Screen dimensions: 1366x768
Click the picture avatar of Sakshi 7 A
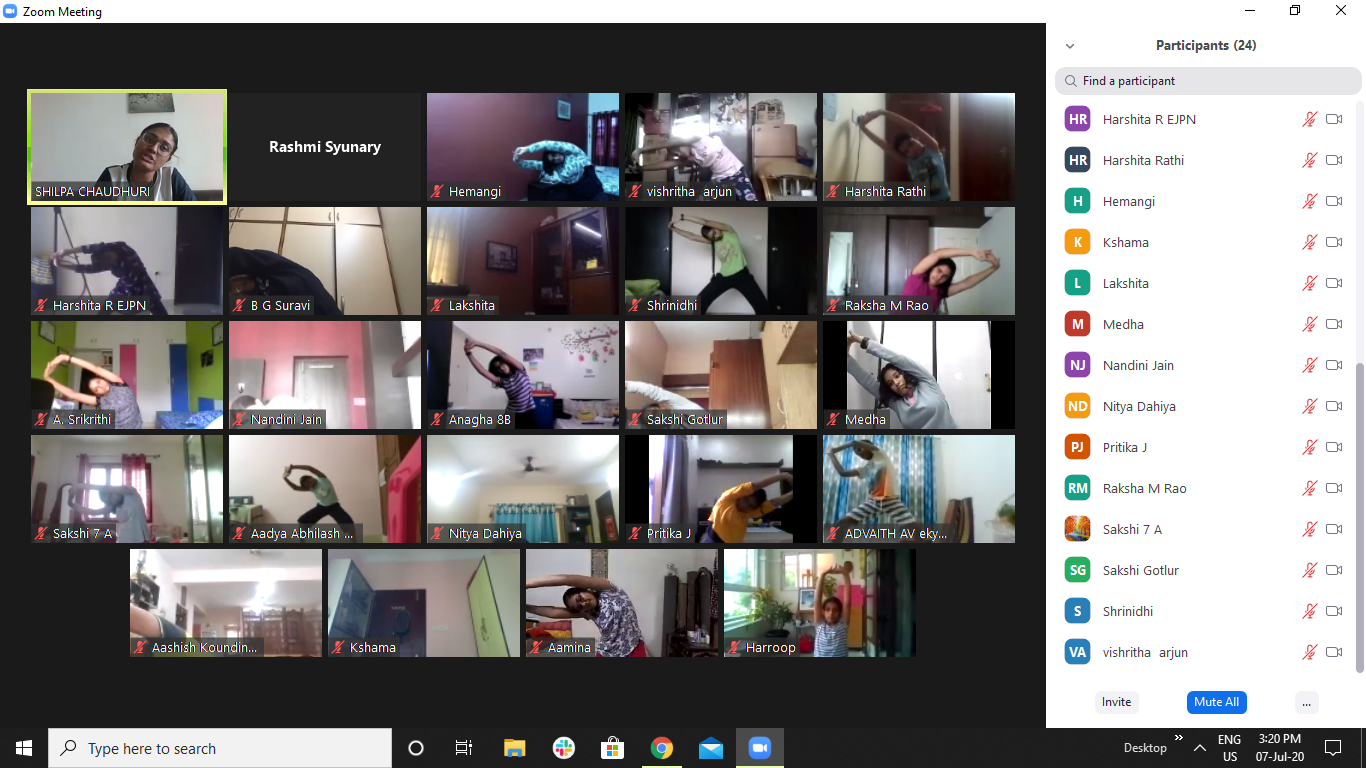coord(1077,529)
